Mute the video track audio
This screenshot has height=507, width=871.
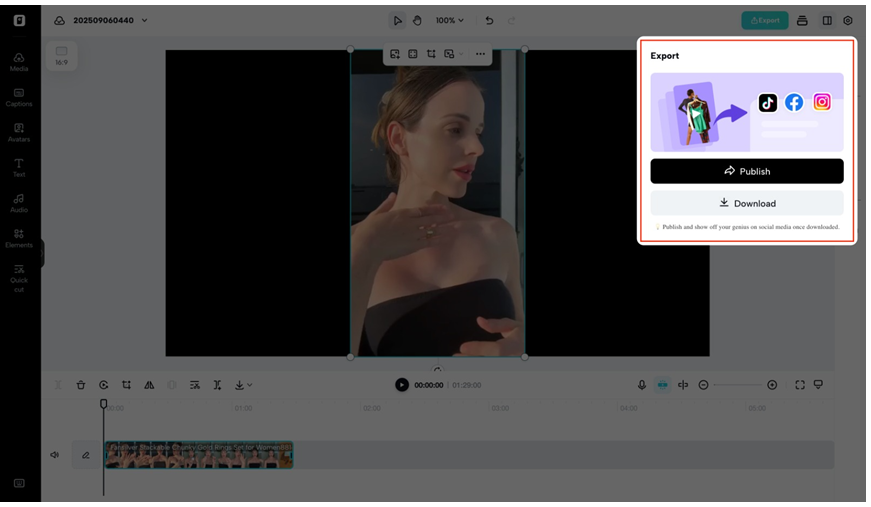coord(55,455)
